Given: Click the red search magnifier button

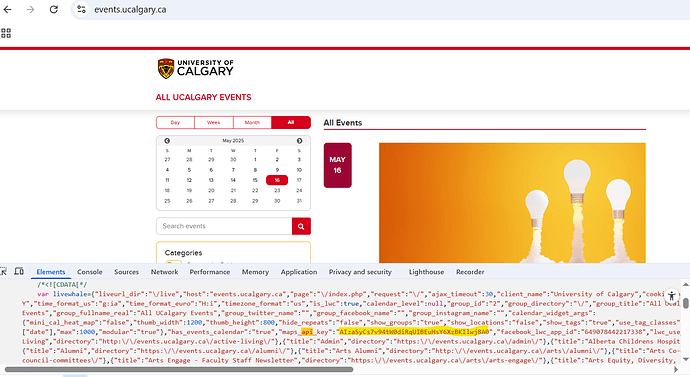Looking at the screenshot, I should (x=301, y=226).
